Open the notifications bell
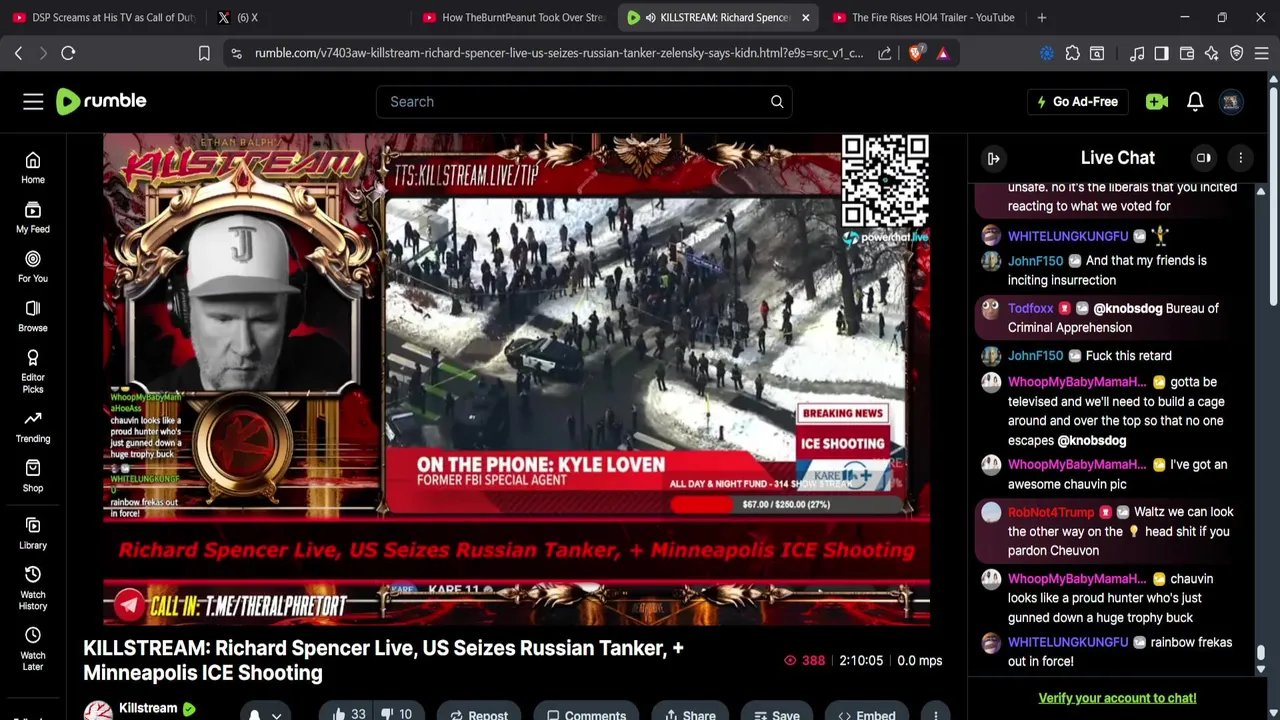Viewport: 1280px width, 720px height. (1195, 101)
